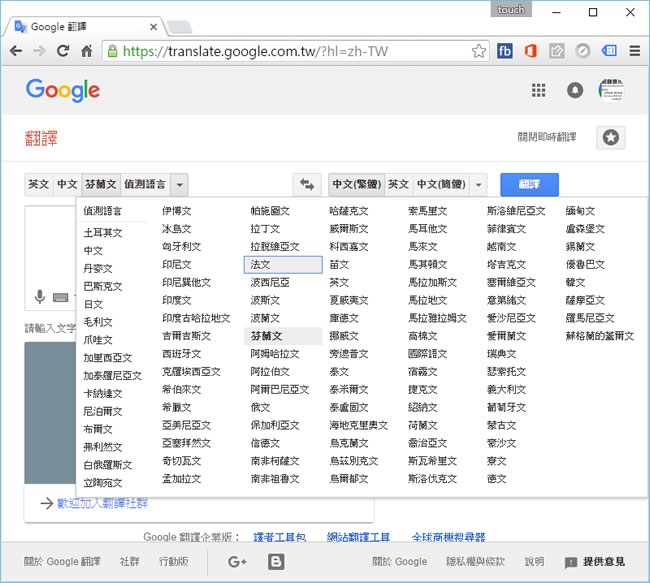
Task: Click the microphone voice input icon
Action: click(40, 296)
